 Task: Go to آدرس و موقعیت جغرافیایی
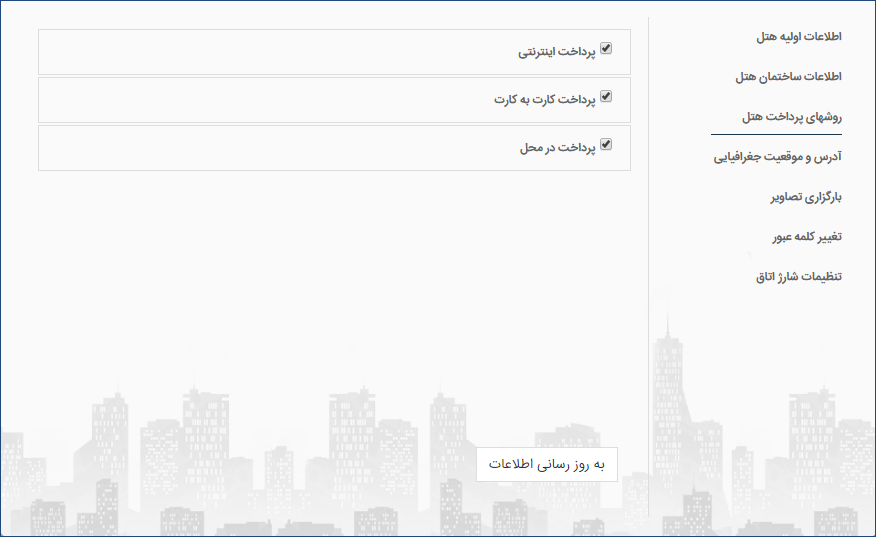point(777,157)
